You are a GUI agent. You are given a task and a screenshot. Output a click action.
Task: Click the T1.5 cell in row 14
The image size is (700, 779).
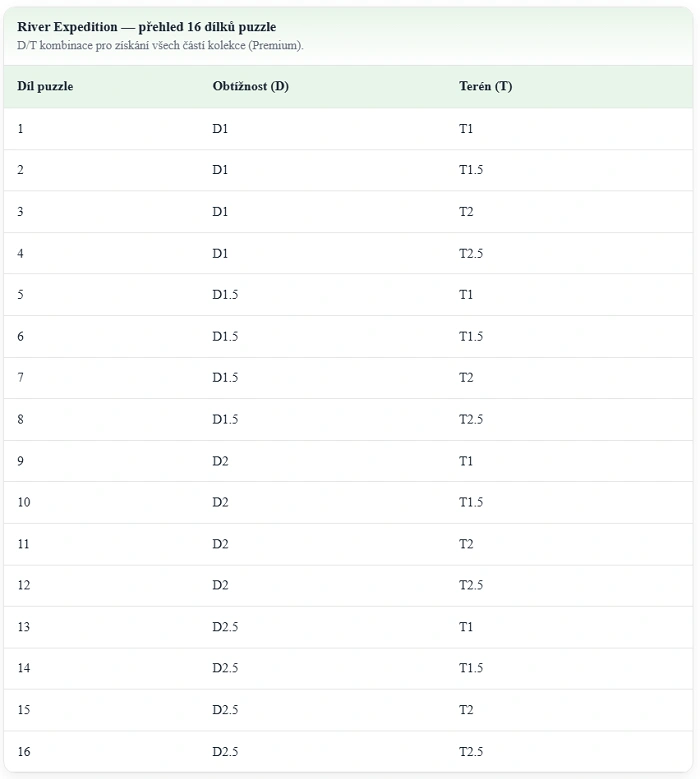(471, 668)
